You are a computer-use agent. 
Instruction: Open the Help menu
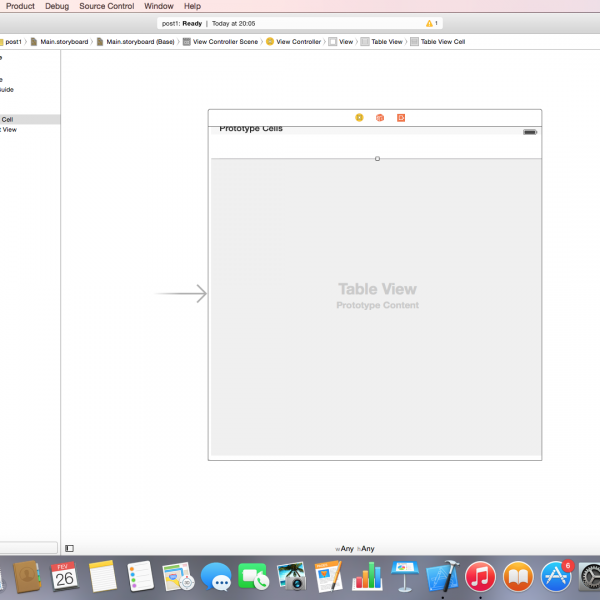click(x=192, y=6)
